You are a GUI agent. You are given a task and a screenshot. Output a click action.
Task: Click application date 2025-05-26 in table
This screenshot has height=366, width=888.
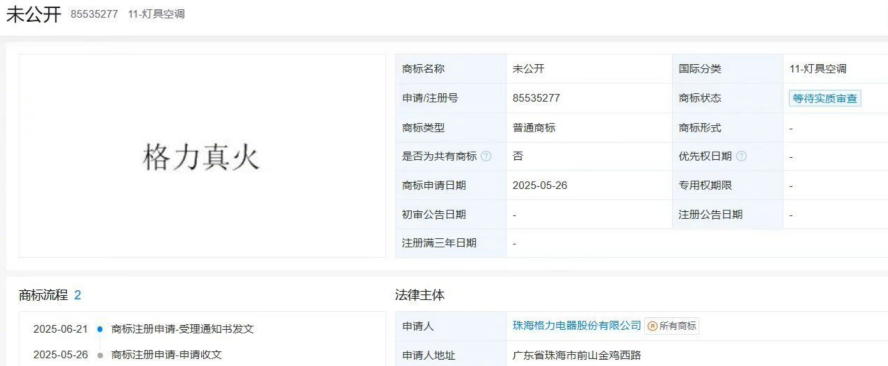pyautogui.click(x=539, y=185)
